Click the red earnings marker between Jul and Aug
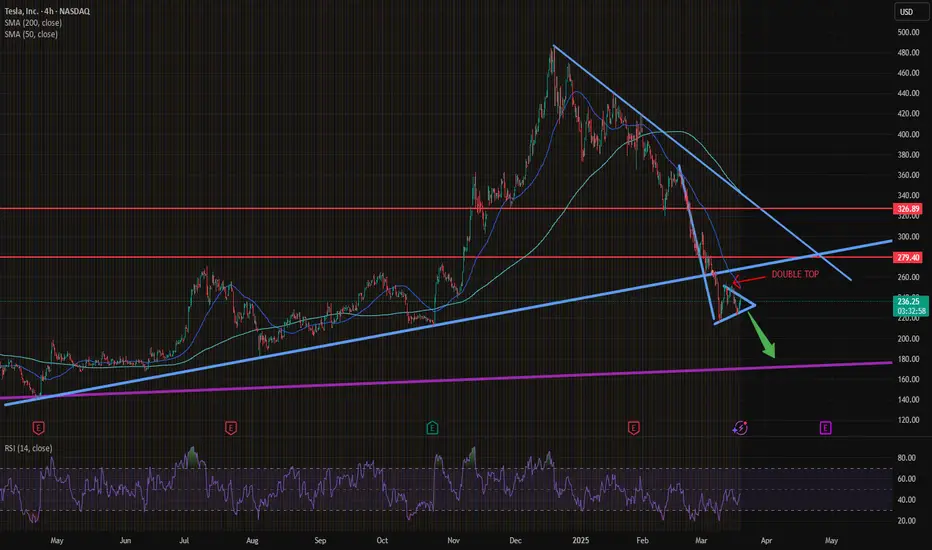 point(231,428)
